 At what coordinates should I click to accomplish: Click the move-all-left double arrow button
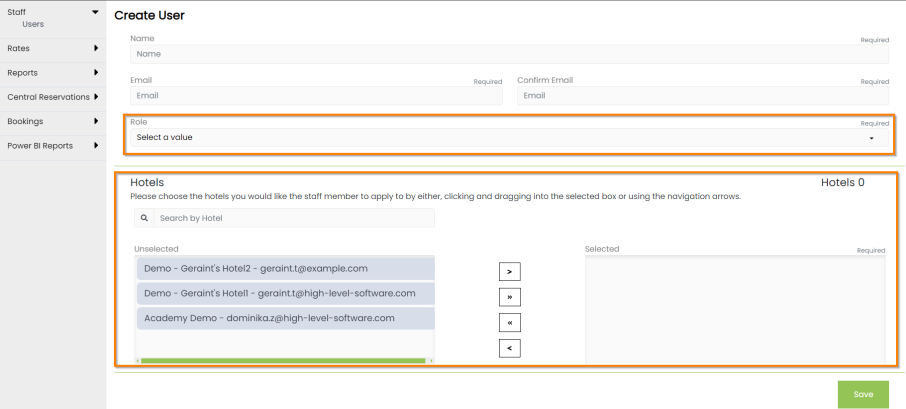click(x=509, y=323)
